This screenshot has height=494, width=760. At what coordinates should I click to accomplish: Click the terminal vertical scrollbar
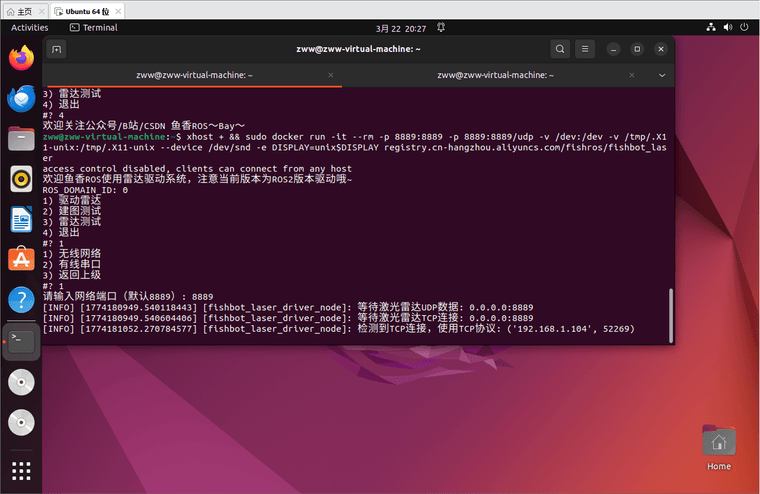coord(671,316)
